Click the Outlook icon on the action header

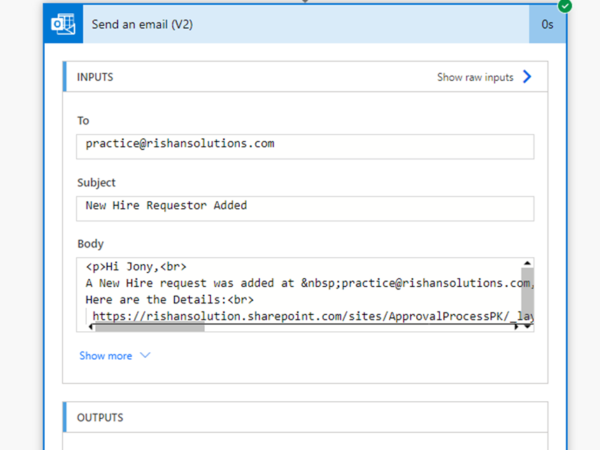tap(64, 23)
